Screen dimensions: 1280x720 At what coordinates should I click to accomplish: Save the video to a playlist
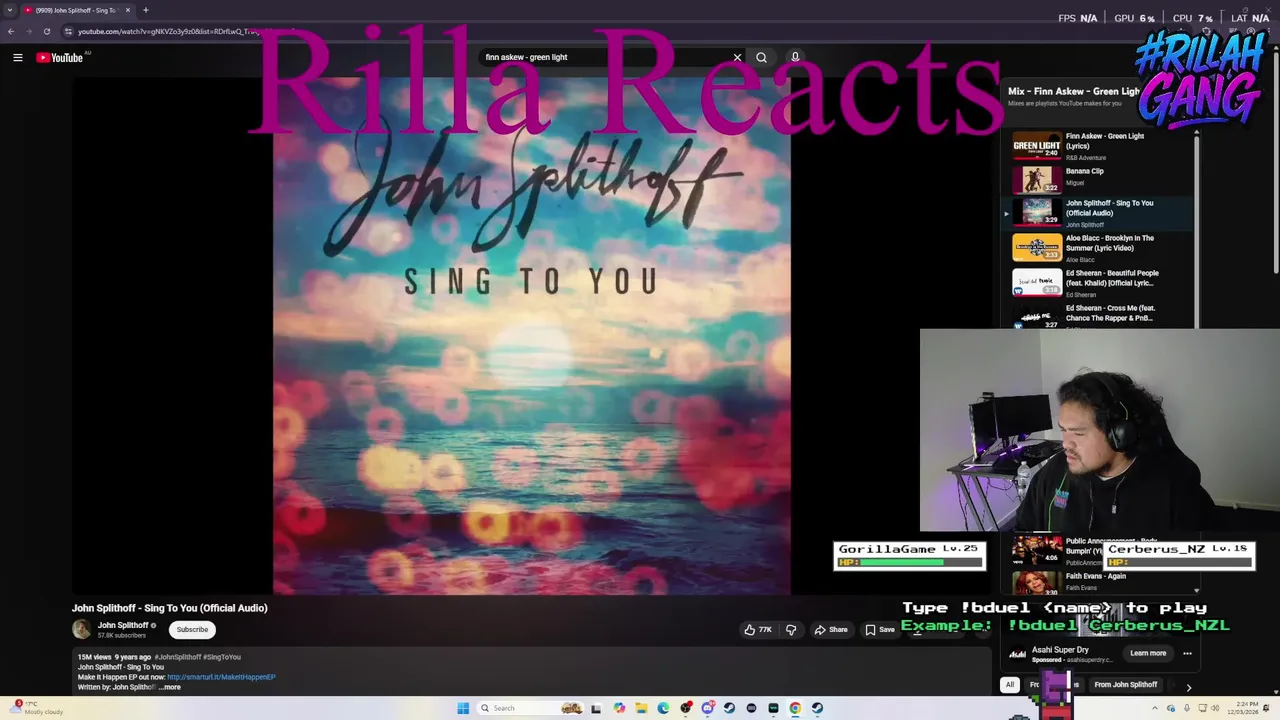click(x=880, y=630)
